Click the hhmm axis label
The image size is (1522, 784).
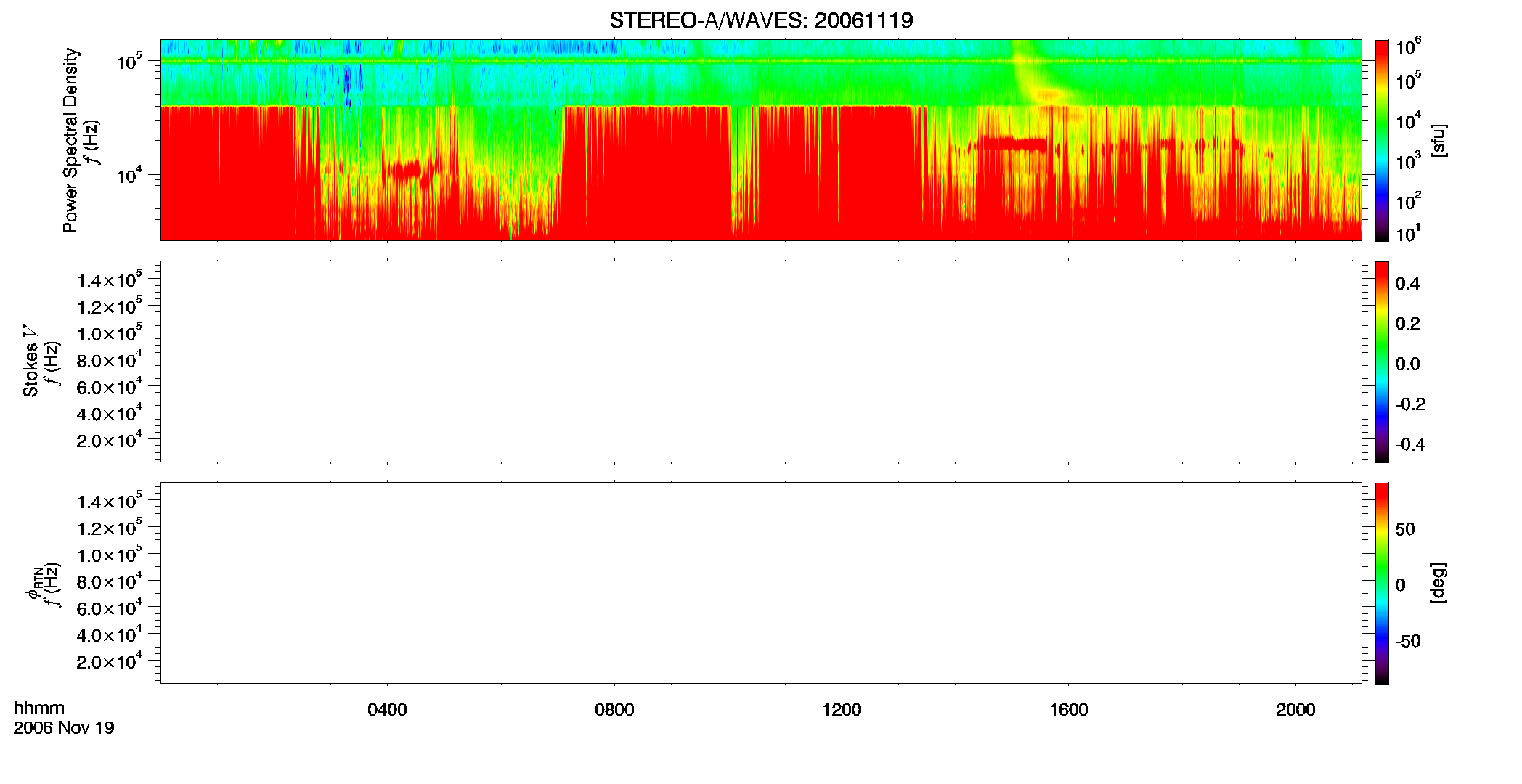(x=39, y=708)
